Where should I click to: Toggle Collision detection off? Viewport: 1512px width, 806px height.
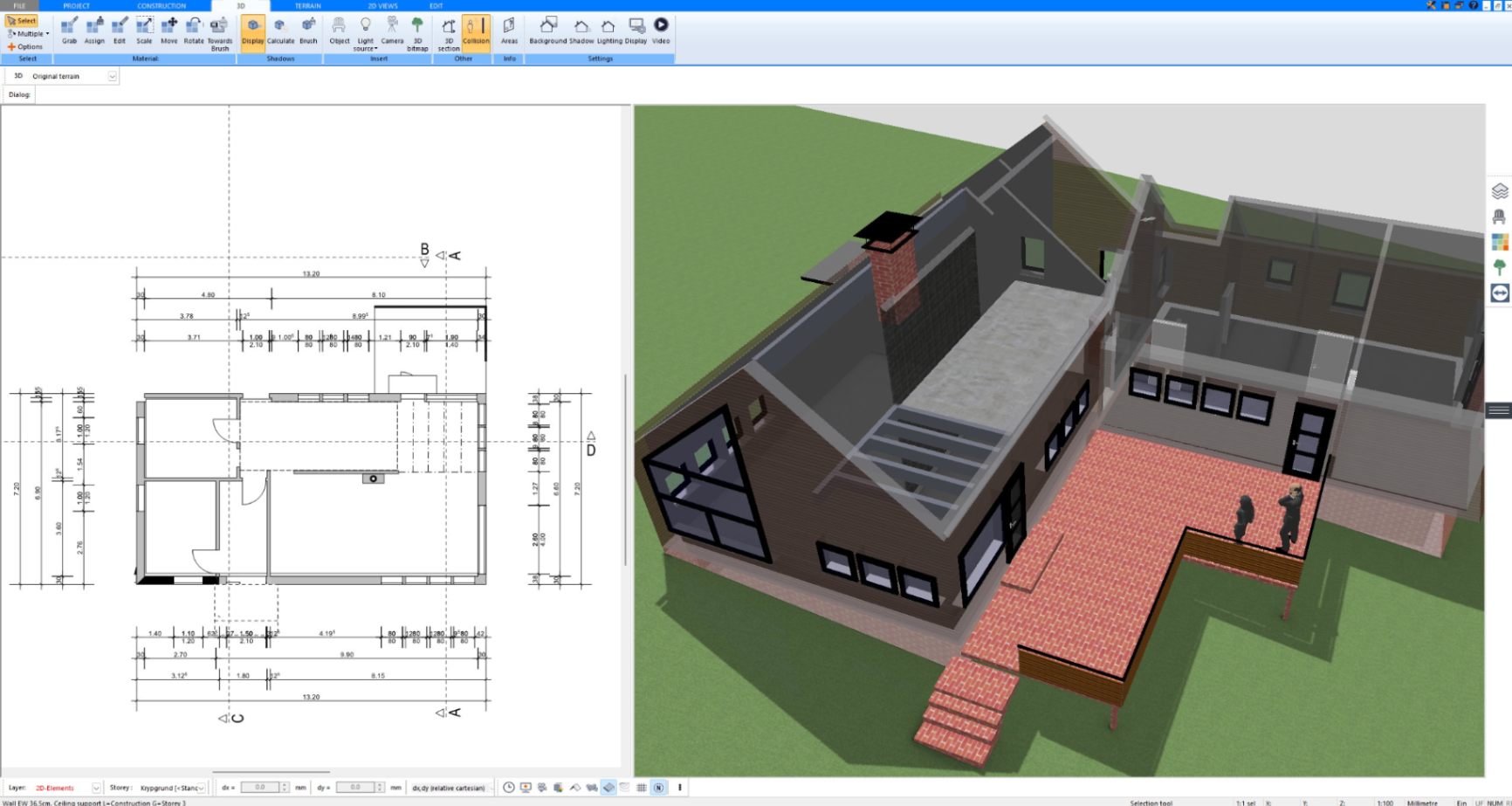(476, 31)
